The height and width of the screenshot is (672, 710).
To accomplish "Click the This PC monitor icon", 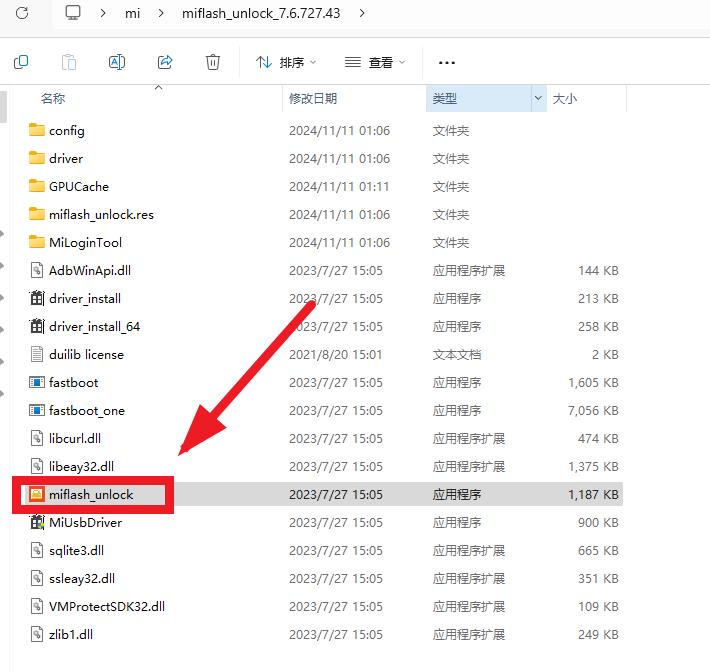I will (x=73, y=13).
